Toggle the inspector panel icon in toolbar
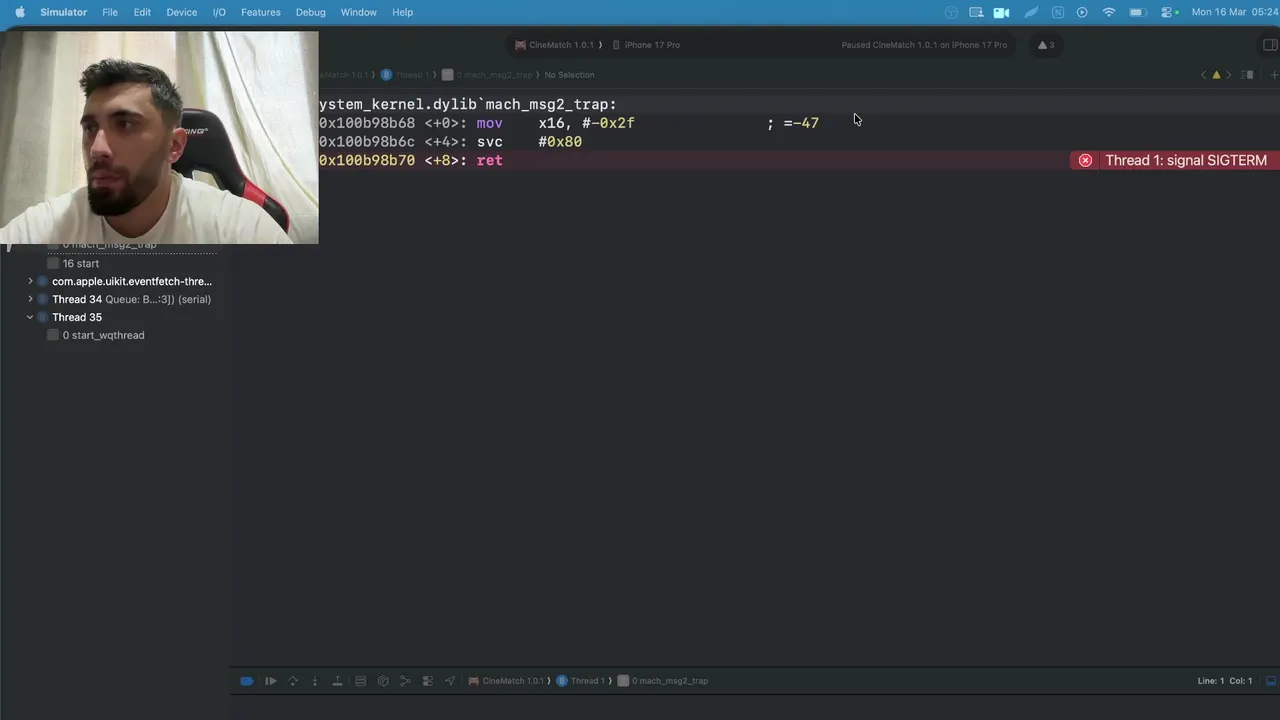Image resolution: width=1280 pixels, height=720 pixels. (x=1270, y=45)
